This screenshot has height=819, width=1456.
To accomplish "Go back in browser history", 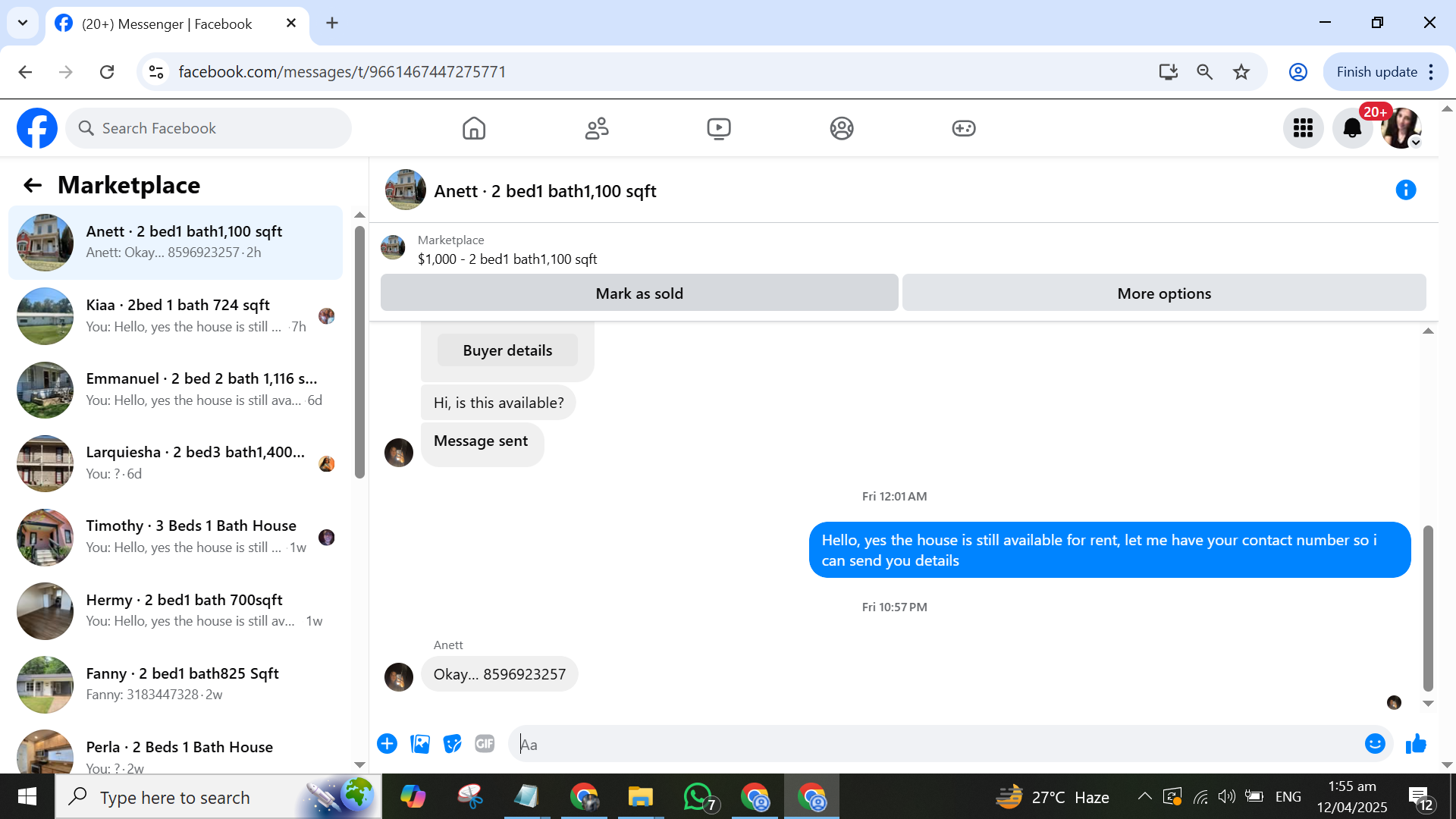I will pyautogui.click(x=25, y=72).
